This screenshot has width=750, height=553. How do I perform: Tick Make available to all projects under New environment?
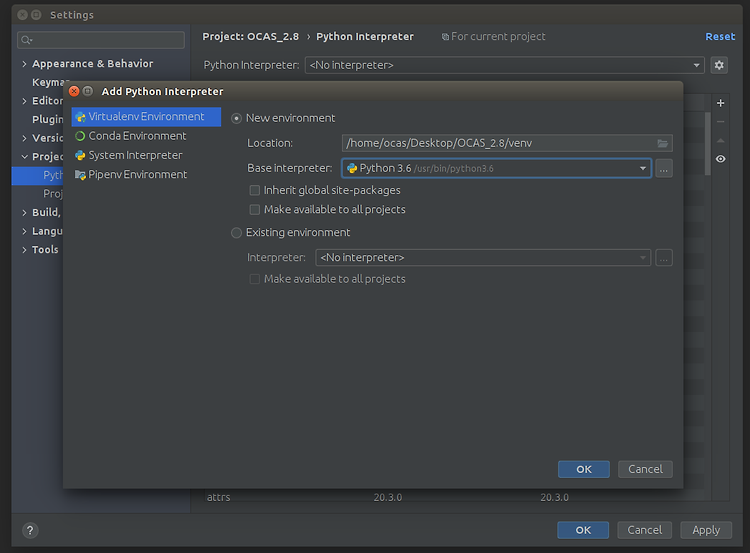tap(254, 210)
